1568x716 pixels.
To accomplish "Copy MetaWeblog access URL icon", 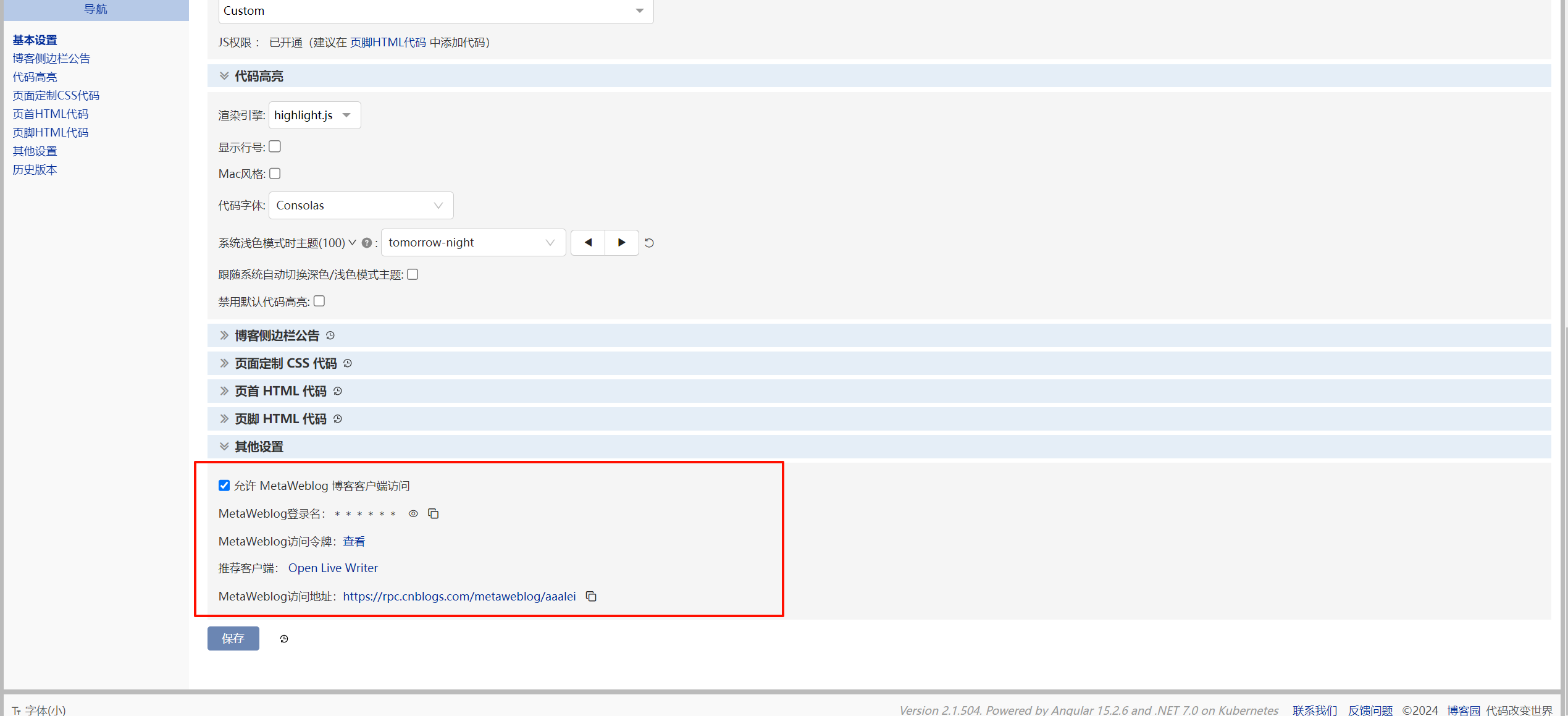I will click(591, 596).
